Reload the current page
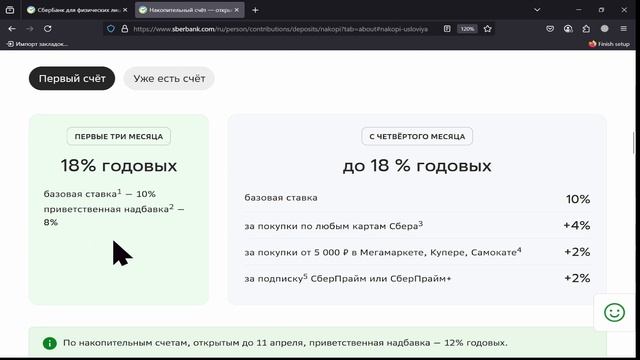Viewport: 640px width, 360px height. (48, 29)
